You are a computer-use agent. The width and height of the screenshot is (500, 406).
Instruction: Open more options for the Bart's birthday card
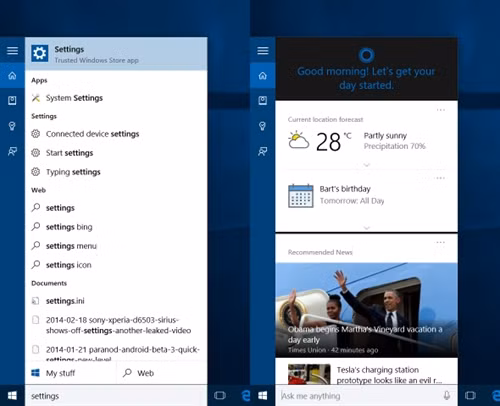pyautogui.click(x=441, y=178)
